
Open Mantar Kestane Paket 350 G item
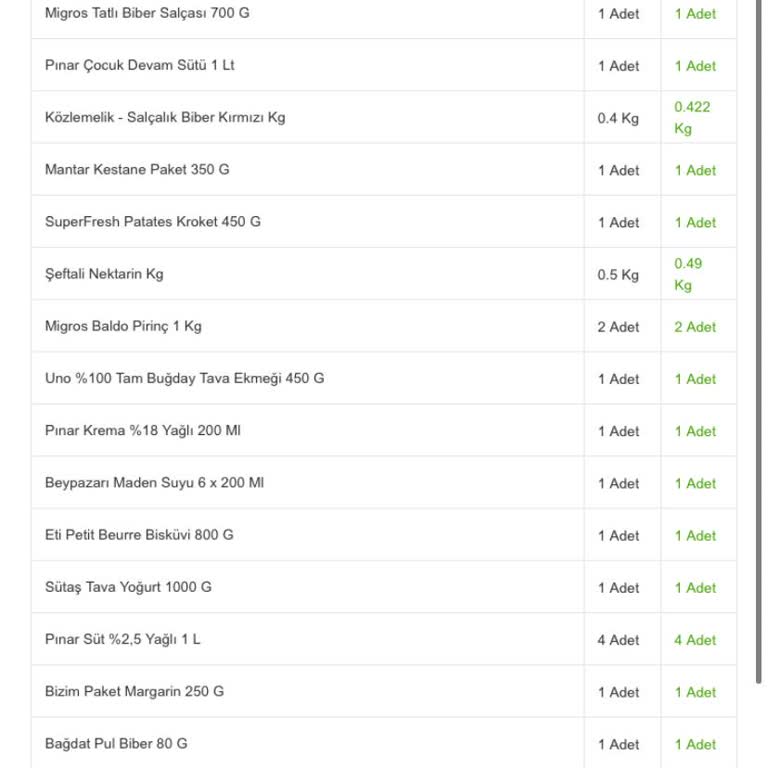click(x=137, y=169)
